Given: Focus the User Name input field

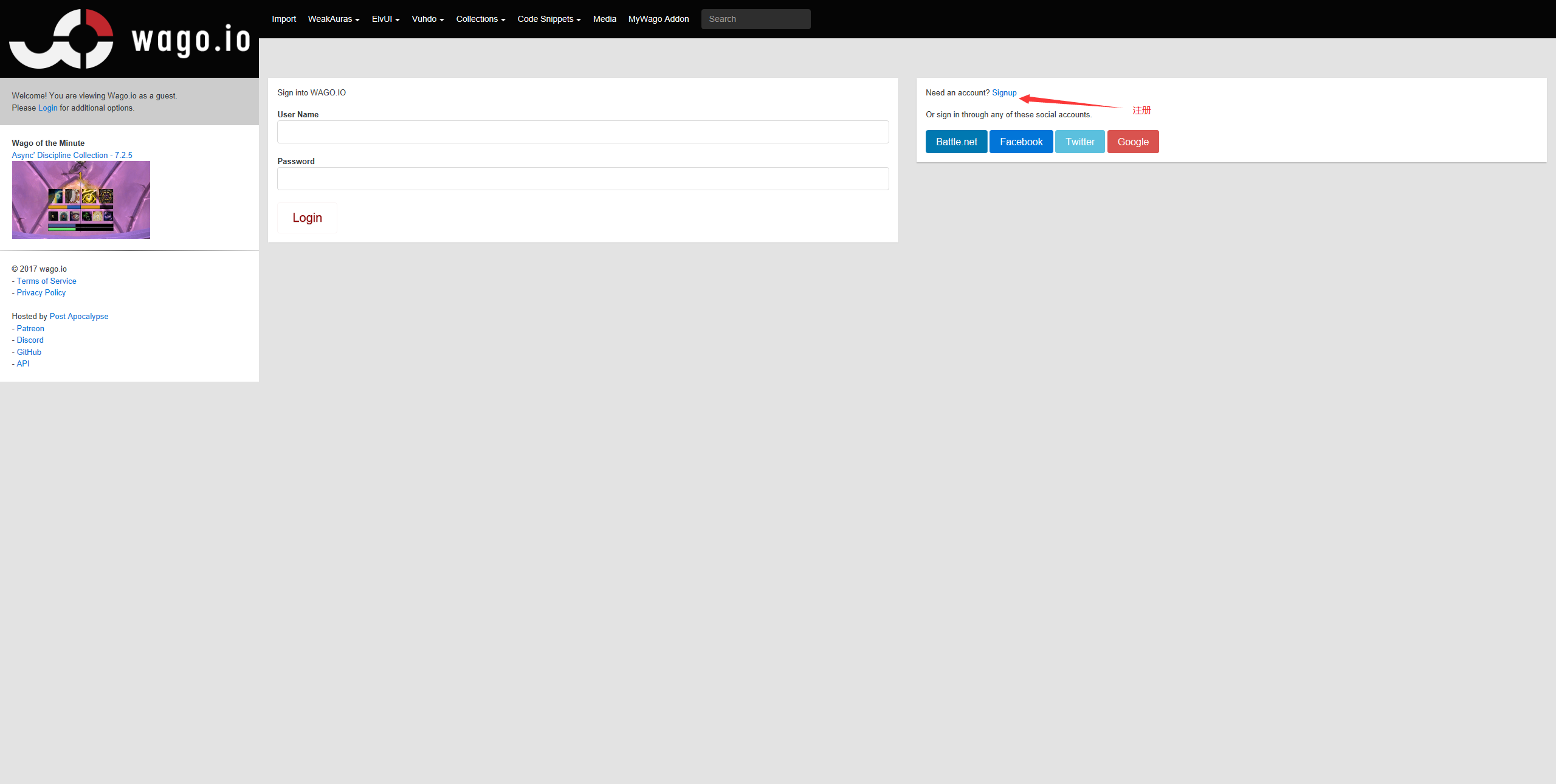Looking at the screenshot, I should point(582,132).
